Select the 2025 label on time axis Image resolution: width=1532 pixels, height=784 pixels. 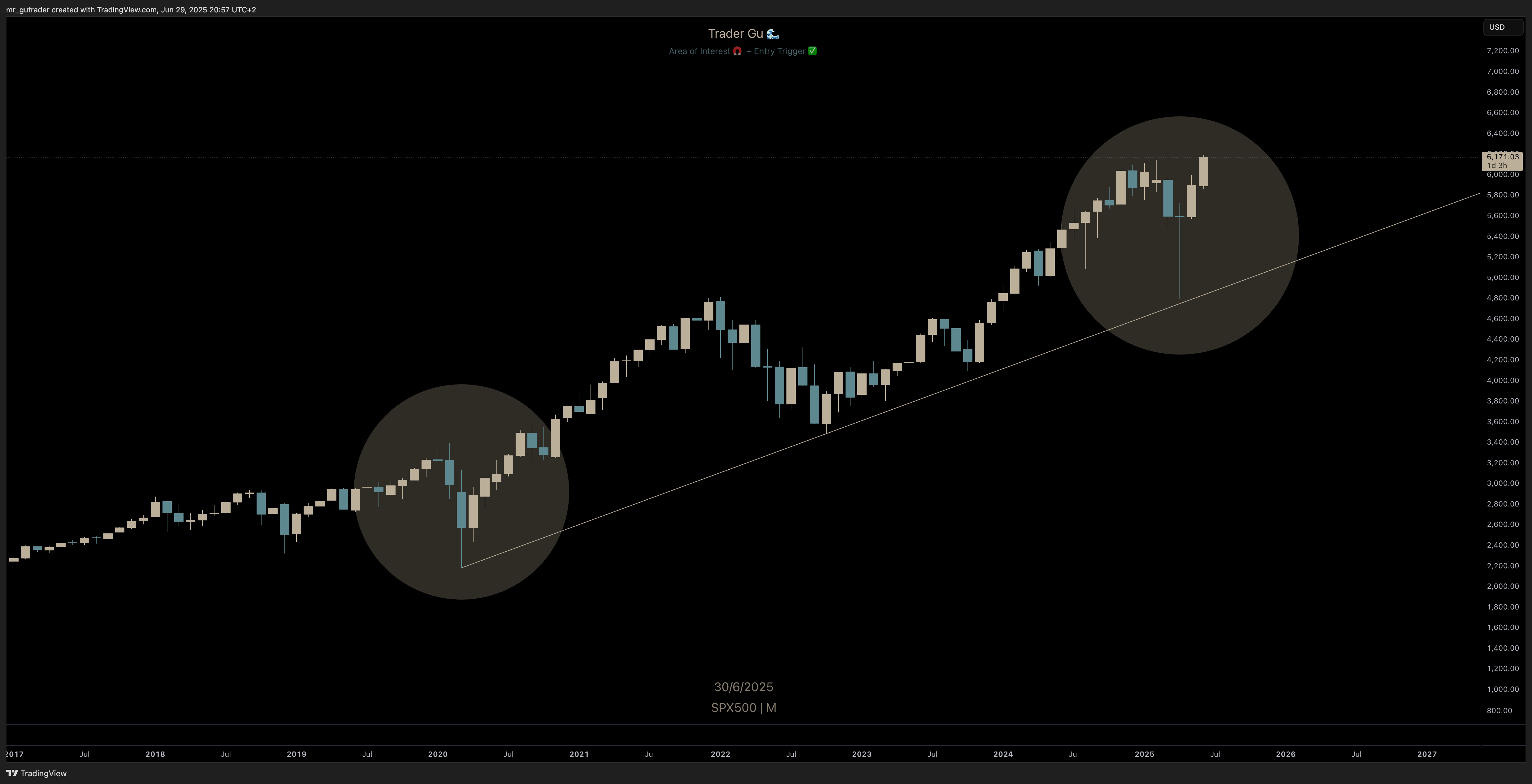1144,754
